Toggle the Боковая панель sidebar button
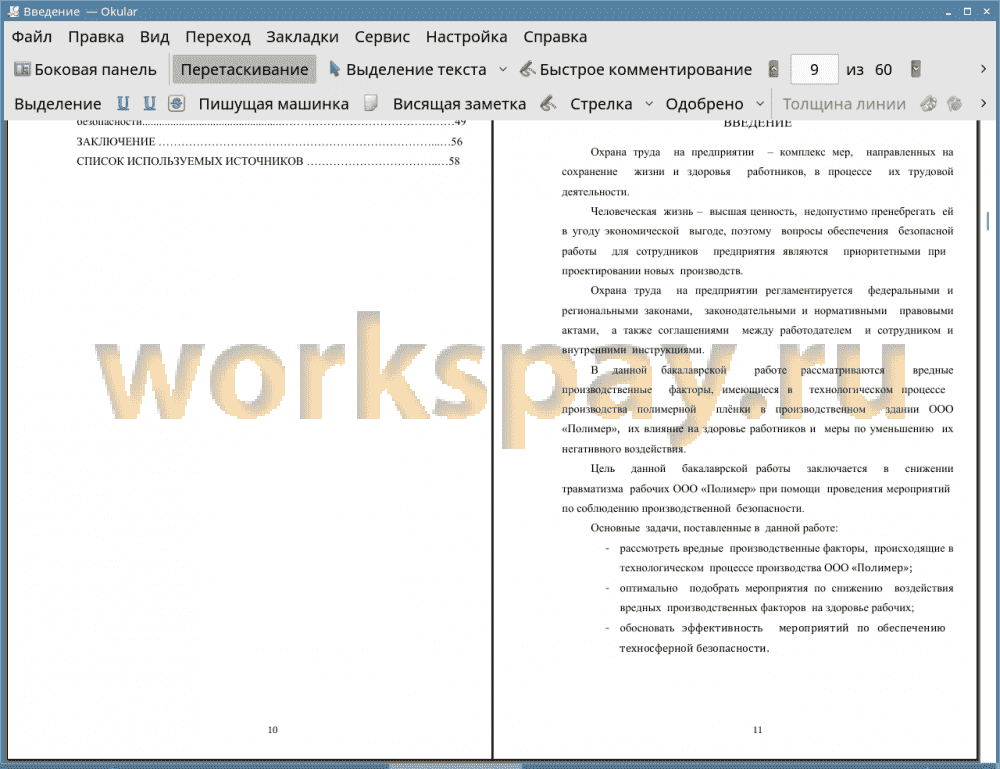Screen dimensions: 1000x769 pyautogui.click(x=85, y=70)
